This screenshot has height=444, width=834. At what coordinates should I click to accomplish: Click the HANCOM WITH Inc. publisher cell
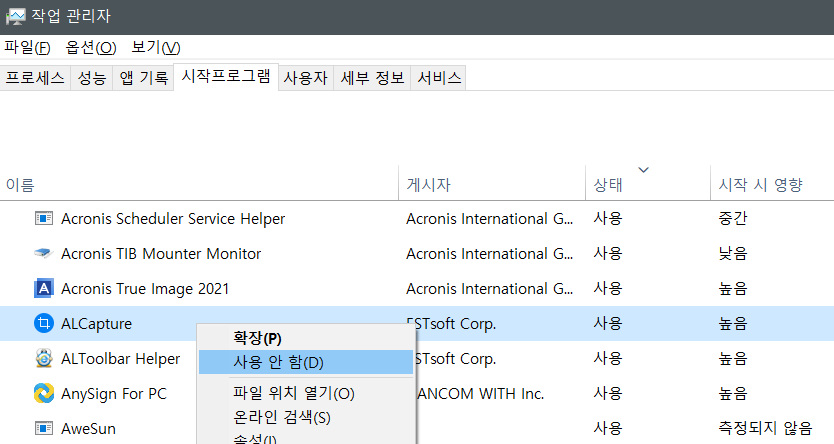480,394
